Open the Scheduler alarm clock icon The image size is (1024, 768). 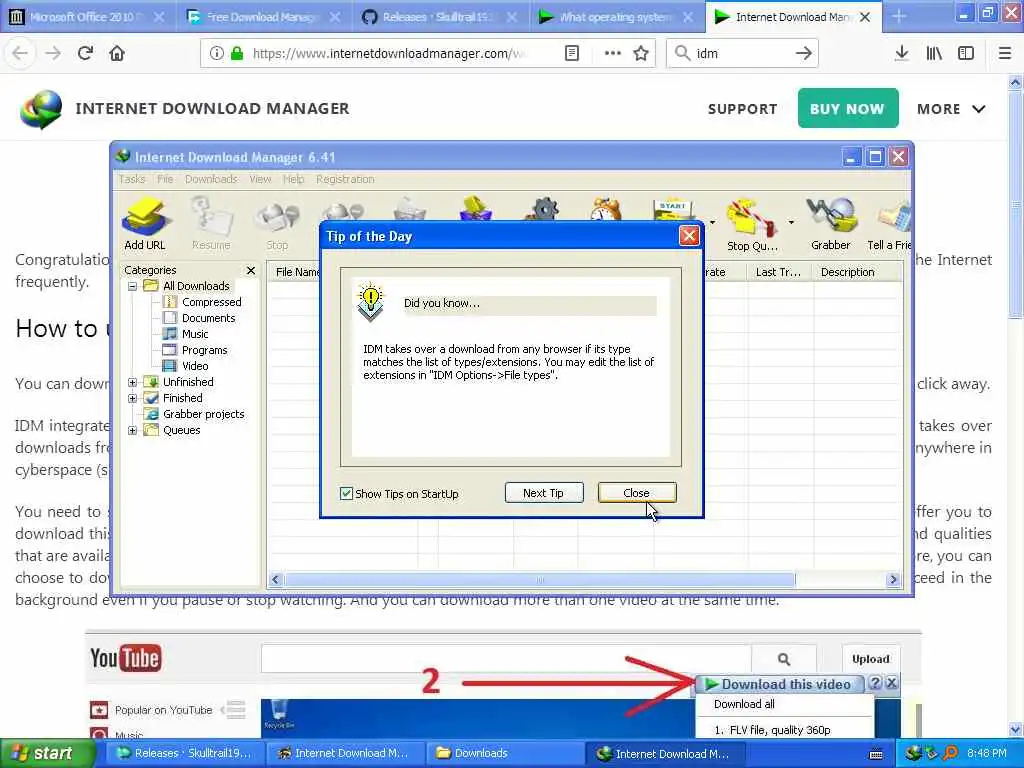click(606, 209)
